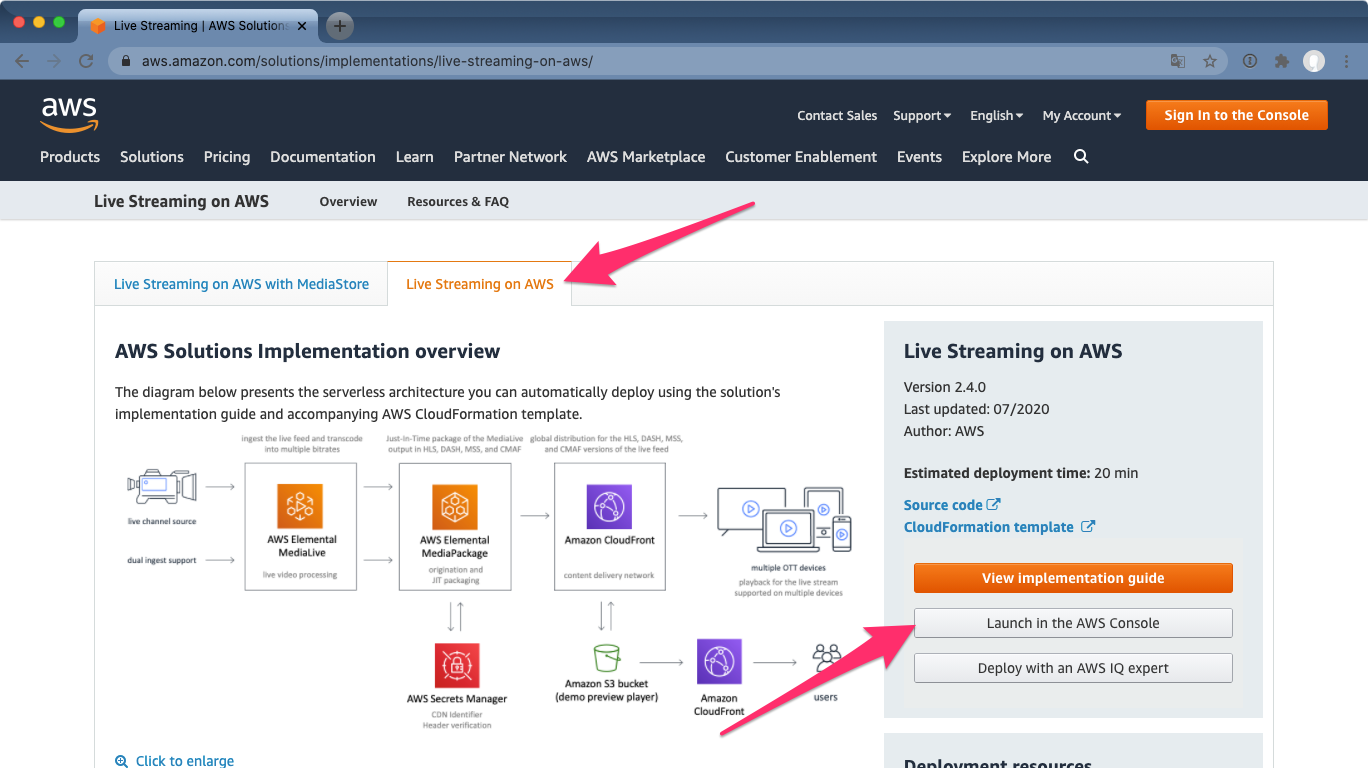The width and height of the screenshot is (1368, 768).
Task: Open the Explore More menu
Action: pyautogui.click(x=1006, y=157)
